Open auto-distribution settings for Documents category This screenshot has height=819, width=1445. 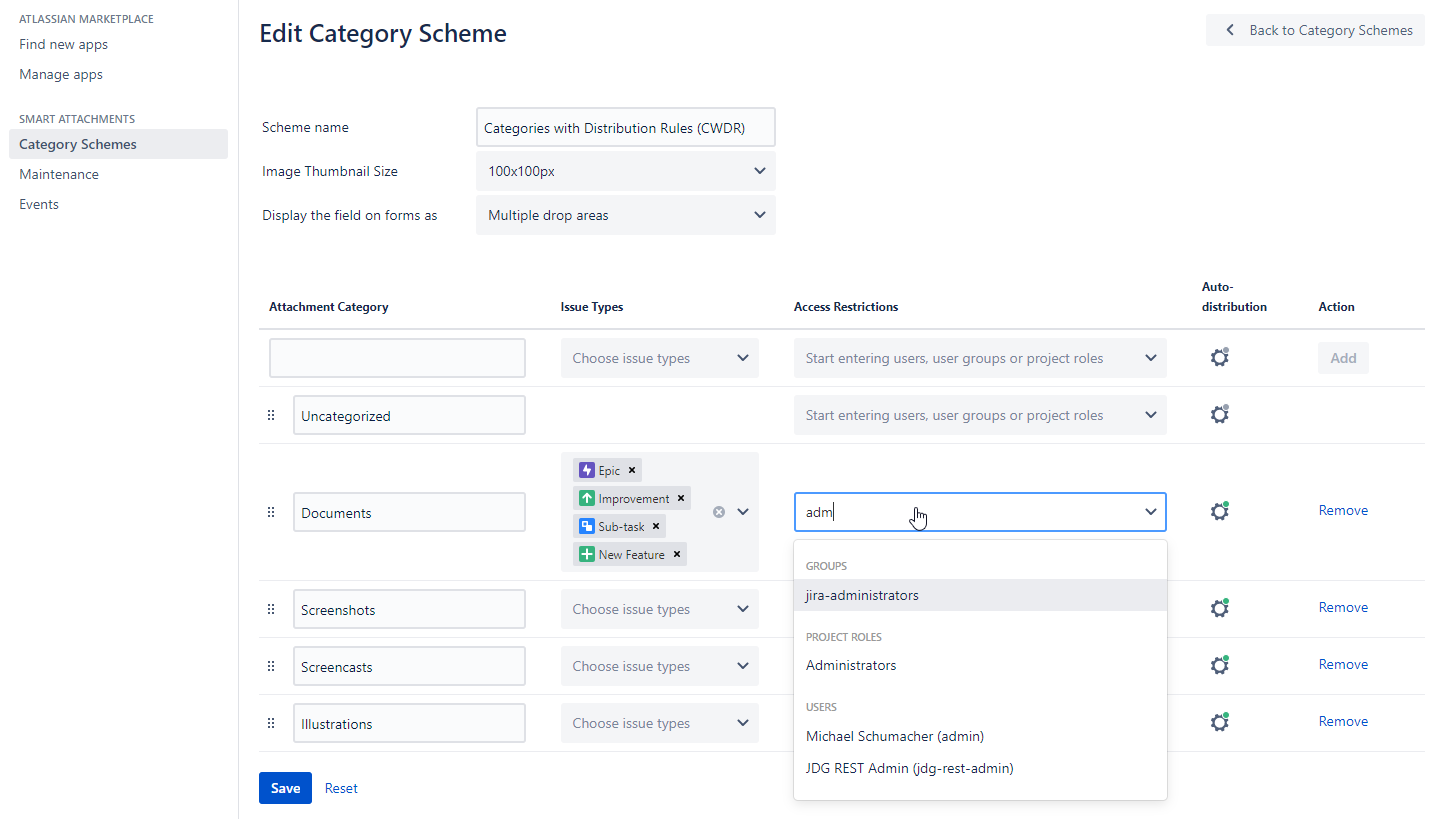[x=1219, y=511]
